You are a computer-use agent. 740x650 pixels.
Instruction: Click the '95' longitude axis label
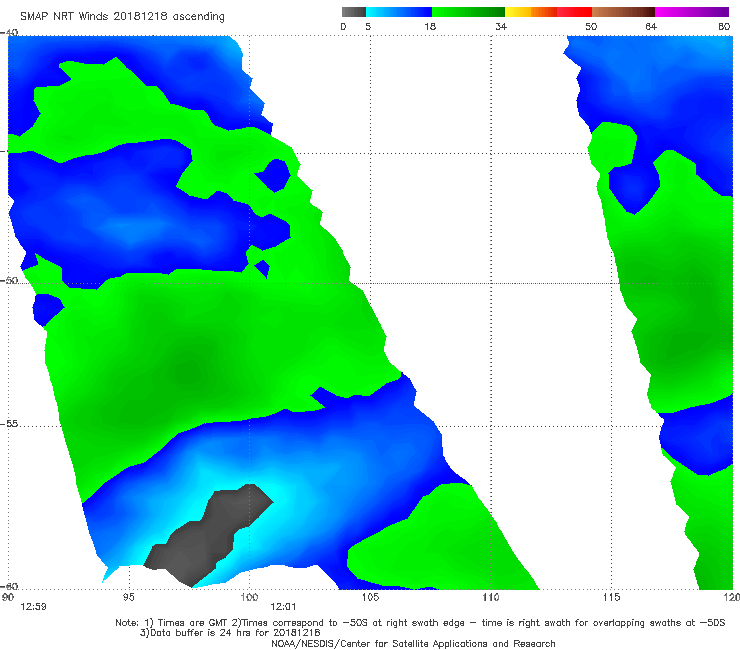pos(128,597)
